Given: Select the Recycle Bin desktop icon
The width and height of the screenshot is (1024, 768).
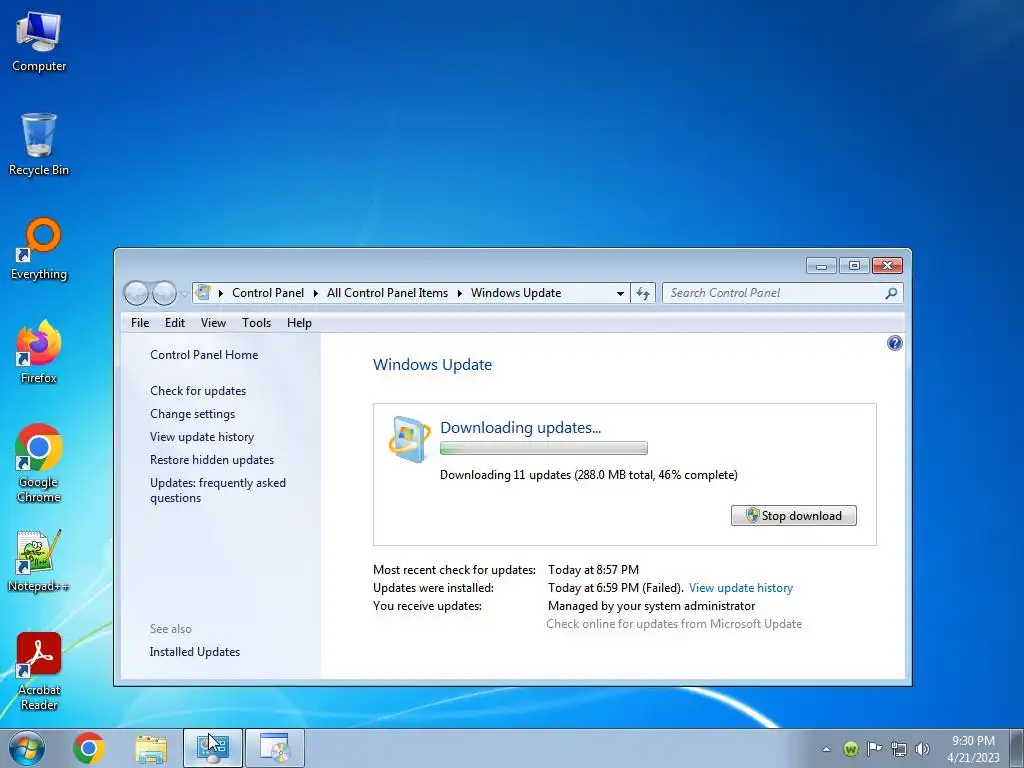Looking at the screenshot, I should [39, 145].
